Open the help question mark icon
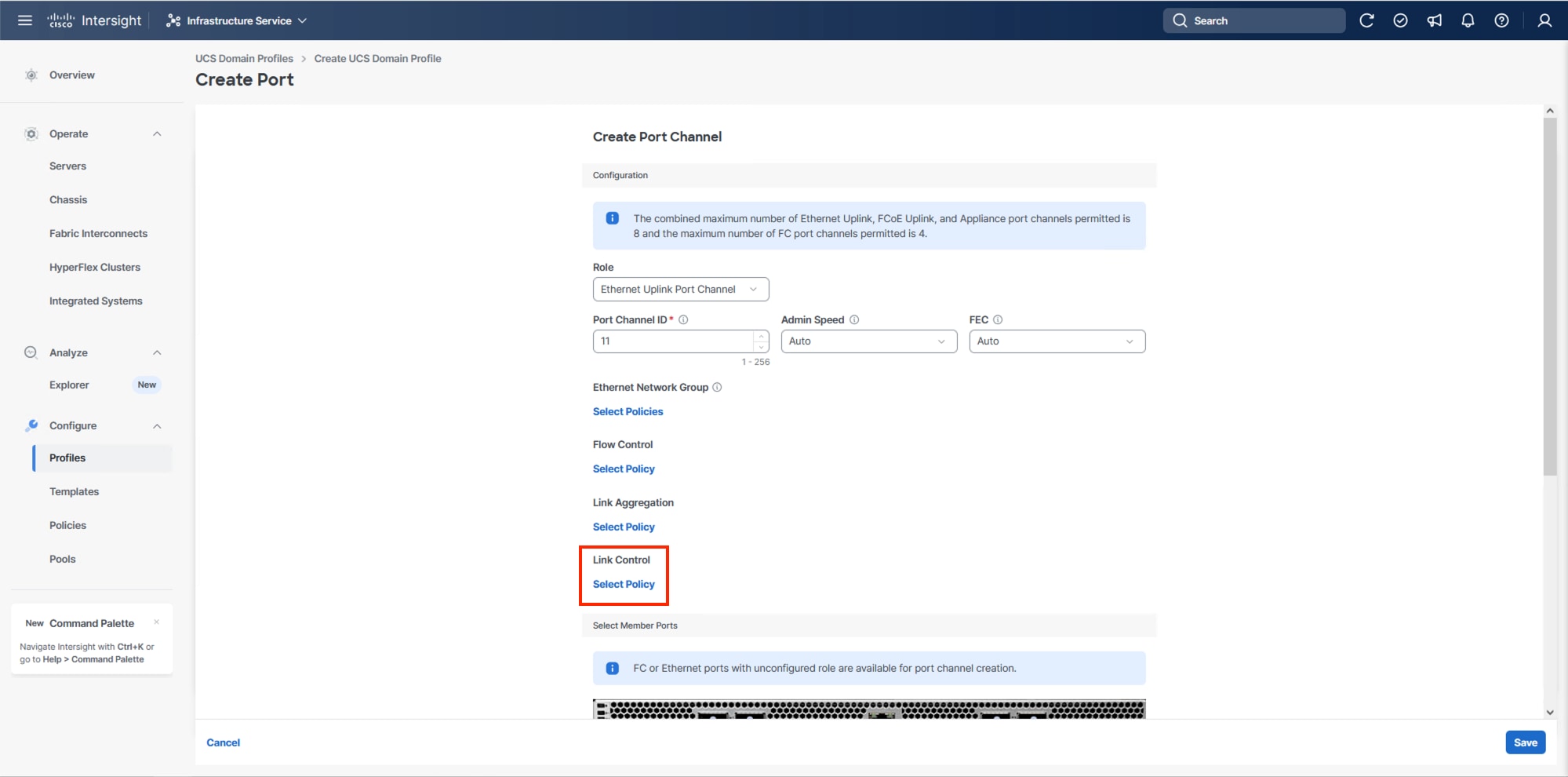Screen dimensions: 1568x777 1501,20
